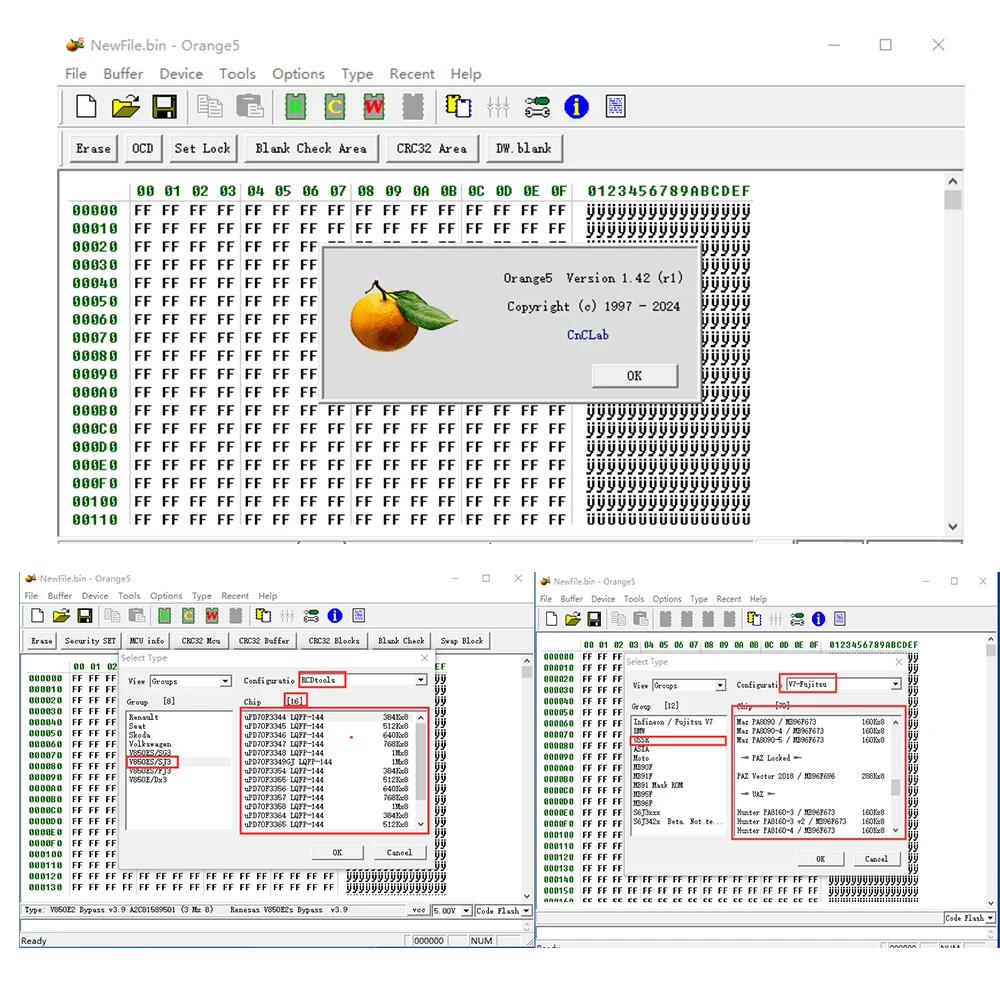Select PAZ Vector 2018 / MB96F696 chip
The height and width of the screenshot is (1000, 1000).
tap(811, 776)
